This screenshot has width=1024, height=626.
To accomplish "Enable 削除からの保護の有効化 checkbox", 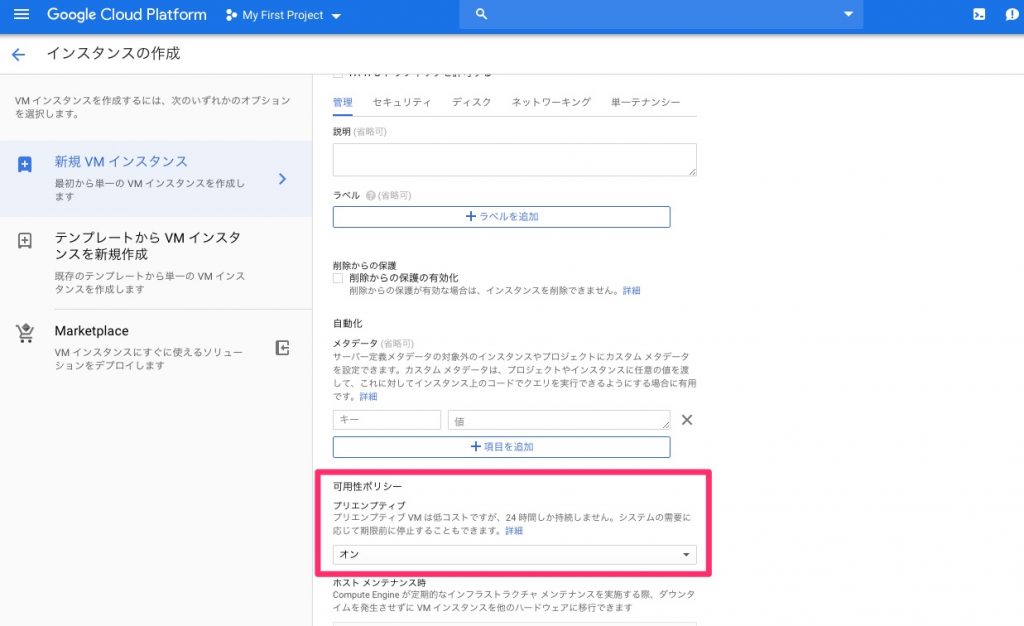I will [338, 278].
